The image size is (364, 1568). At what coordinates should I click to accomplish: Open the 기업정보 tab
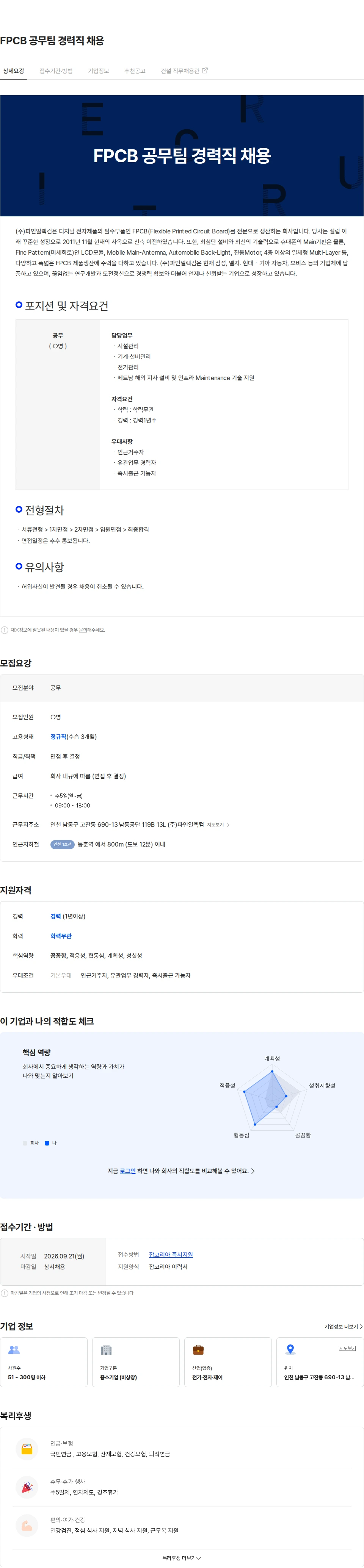click(x=98, y=70)
